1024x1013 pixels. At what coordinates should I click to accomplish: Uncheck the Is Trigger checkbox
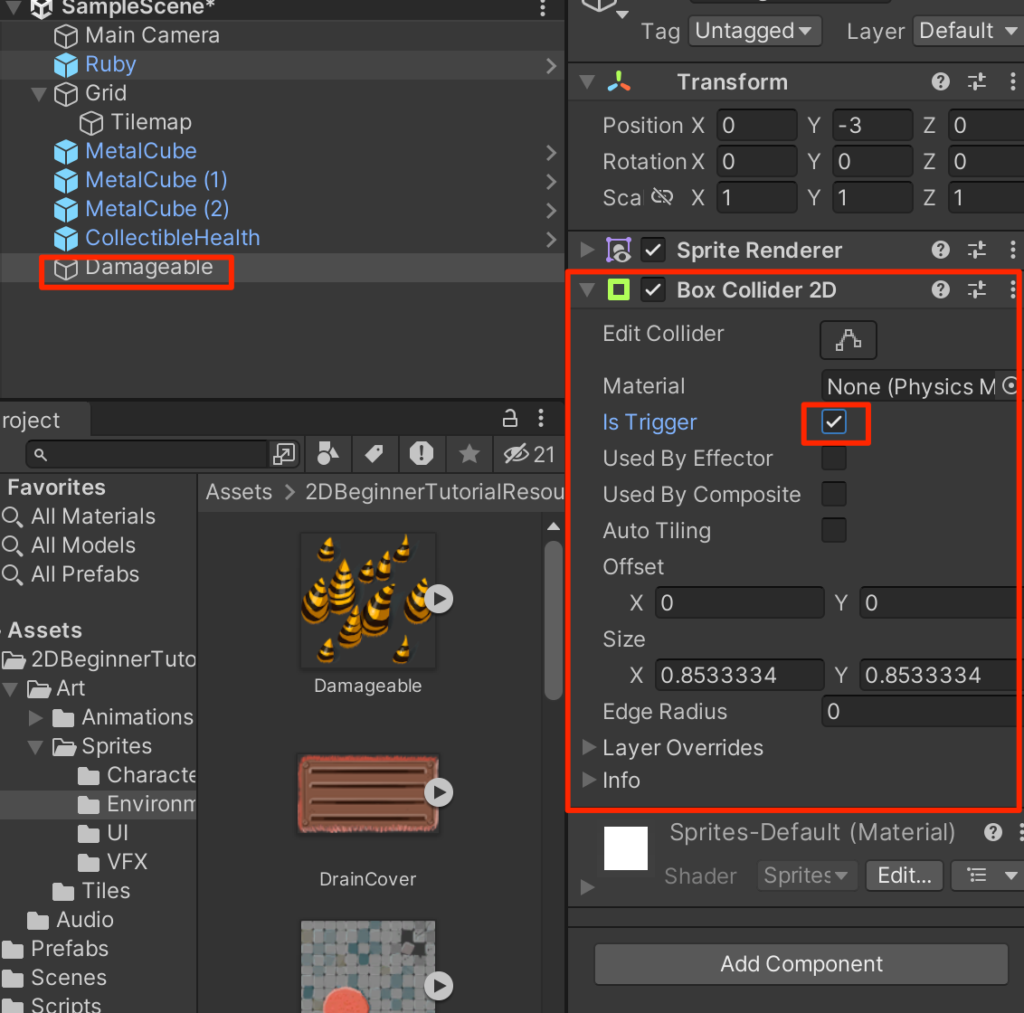834,422
